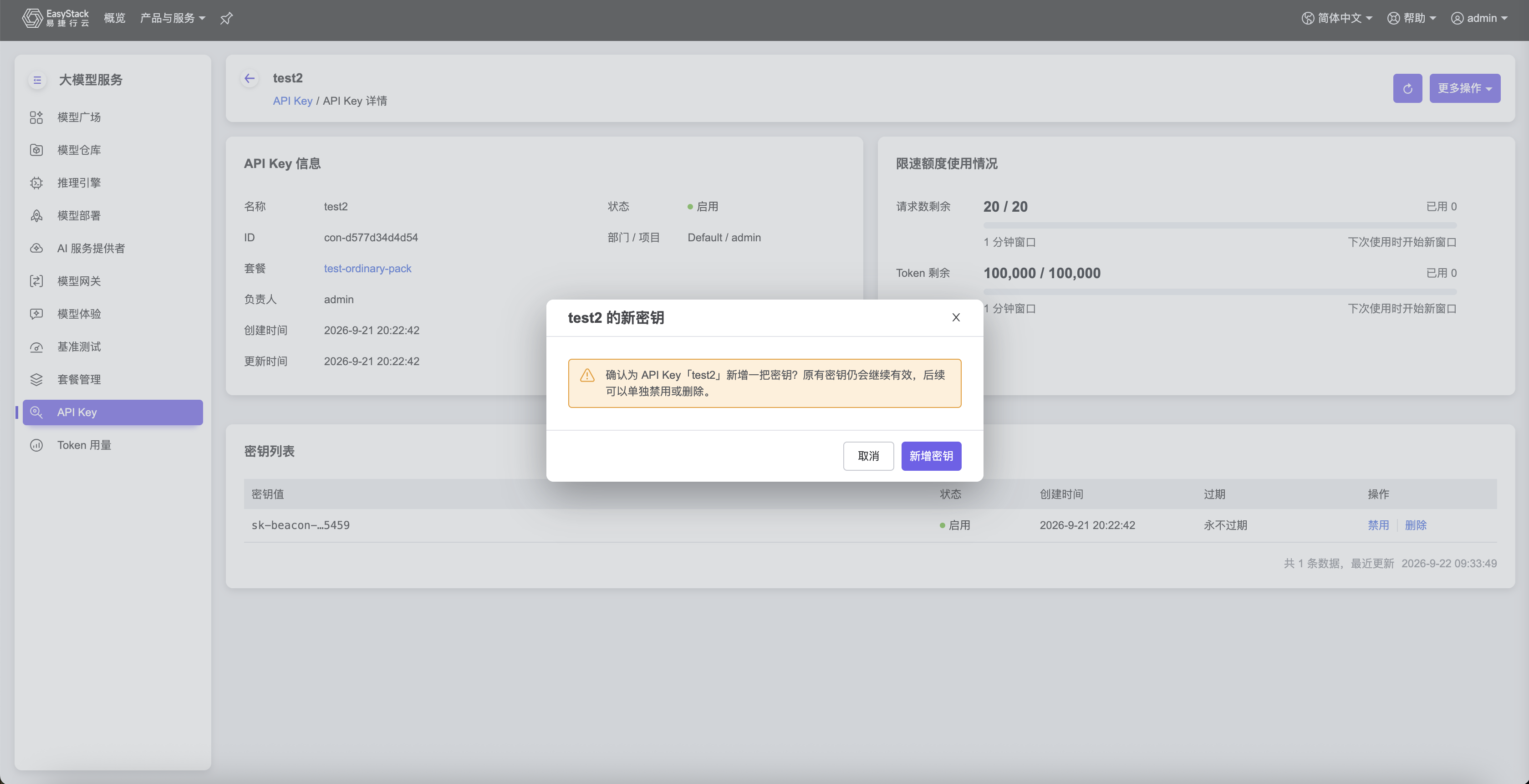Viewport: 1529px width, 784px height.
Task: Click the ID value con-d577d34d4d54
Action: [x=371, y=237]
